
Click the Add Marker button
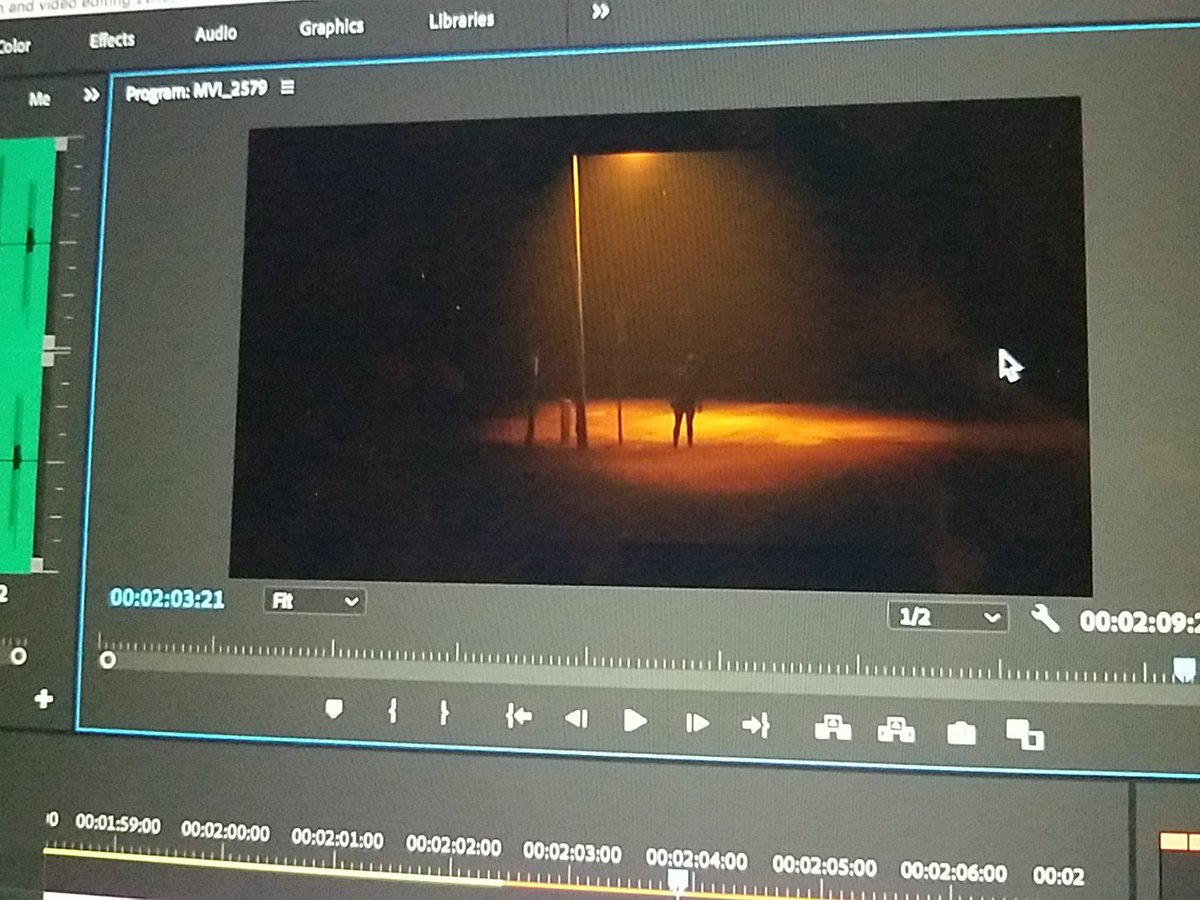coord(334,709)
